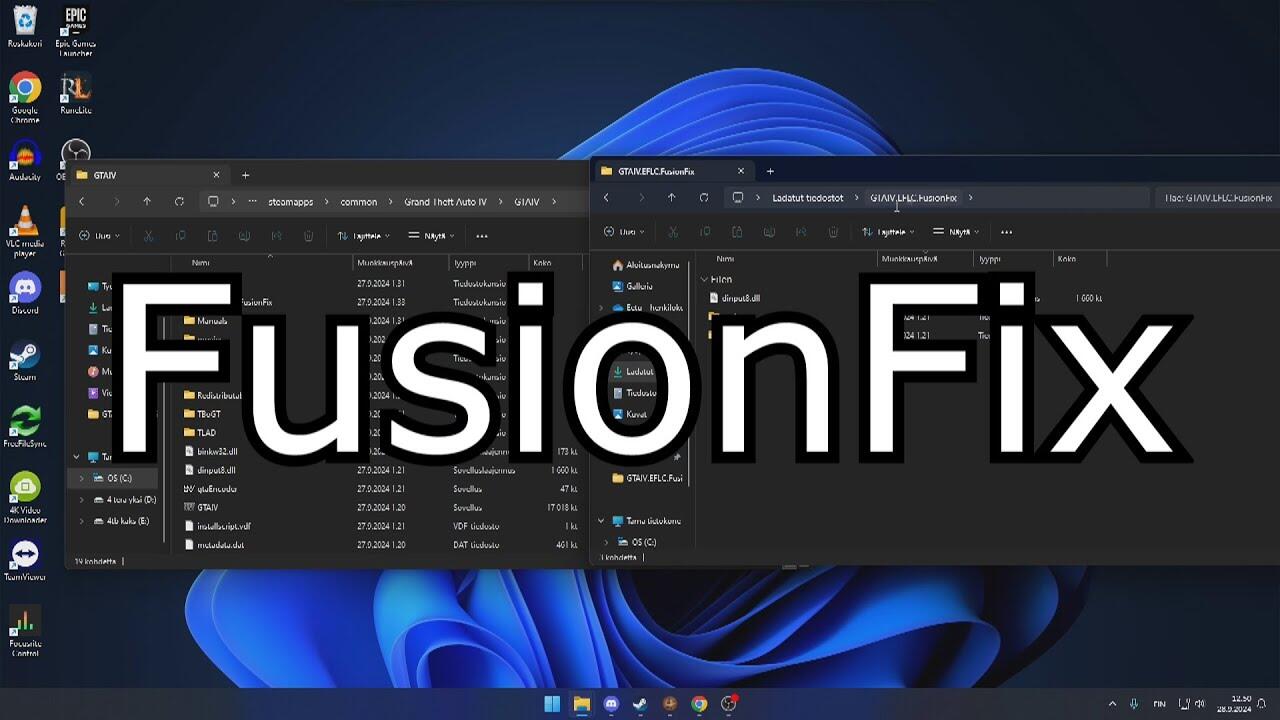1280x720 pixels.
Task: Go up one folder in GTAIV.EFLC.FusionFix window
Action: tap(671, 198)
